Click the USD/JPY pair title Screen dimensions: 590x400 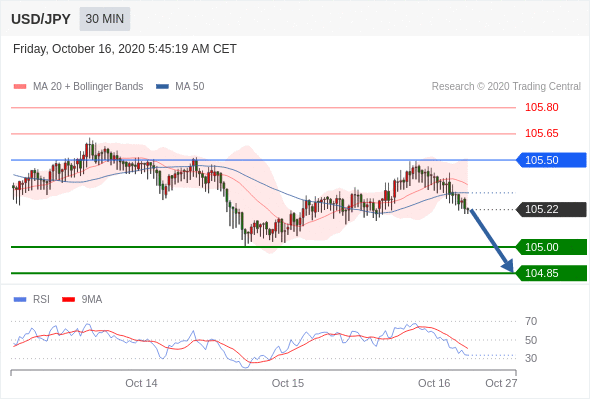(x=41, y=19)
